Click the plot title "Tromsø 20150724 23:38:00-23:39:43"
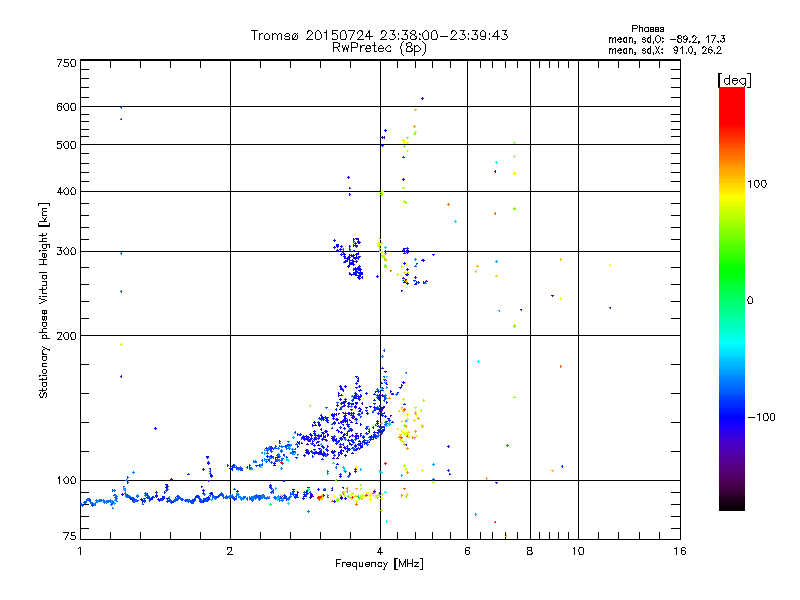This screenshot has width=800, height=600. point(379,35)
